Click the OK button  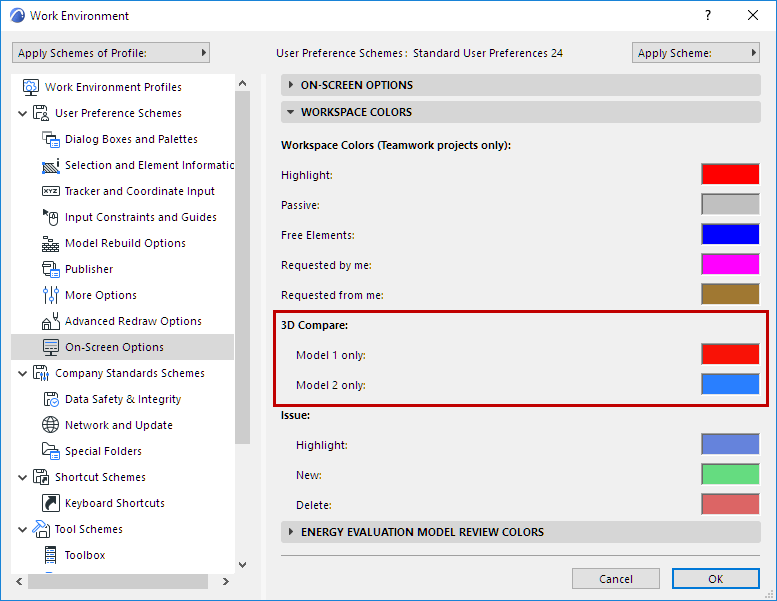point(716,579)
